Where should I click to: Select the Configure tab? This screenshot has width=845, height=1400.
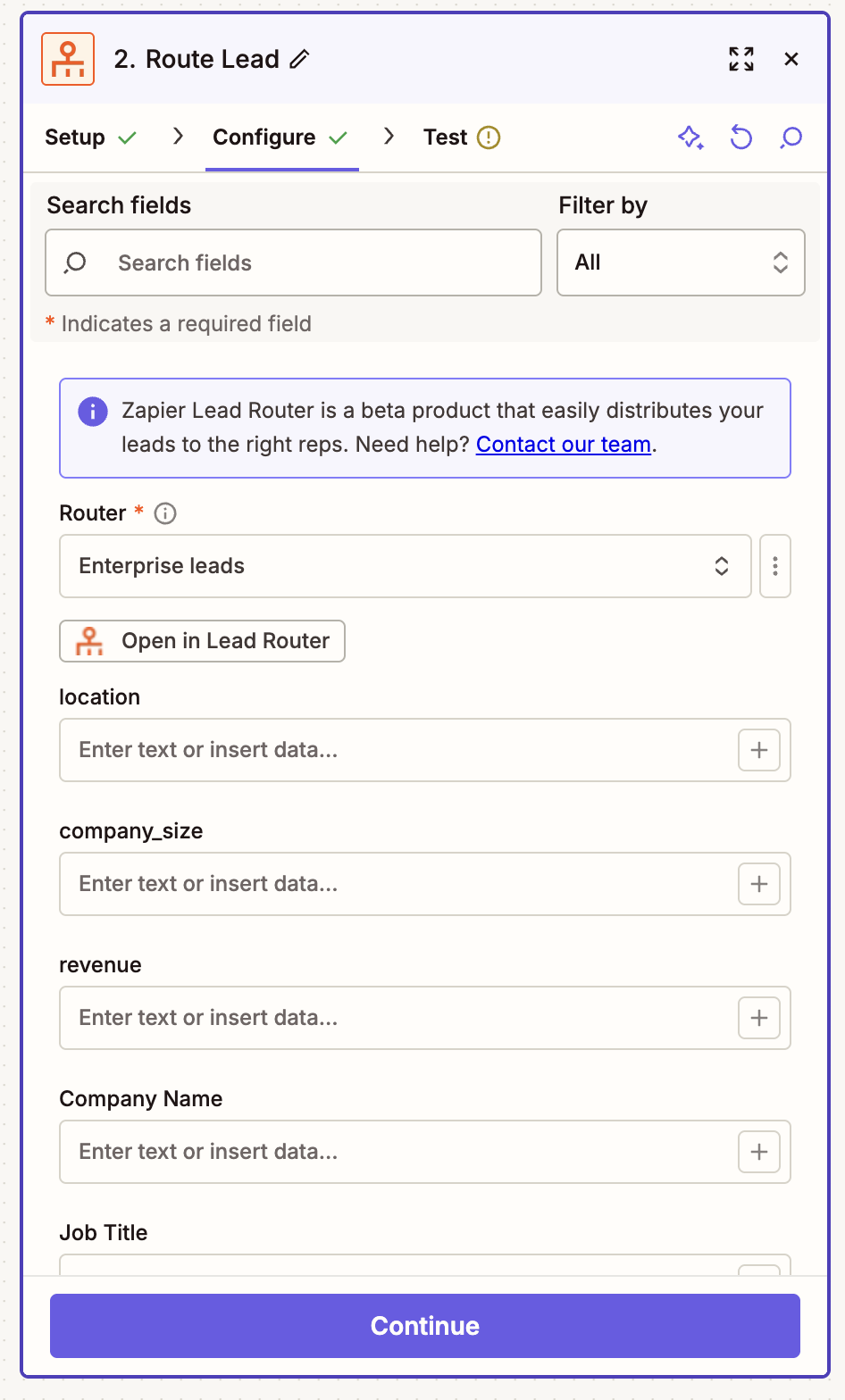[280, 137]
